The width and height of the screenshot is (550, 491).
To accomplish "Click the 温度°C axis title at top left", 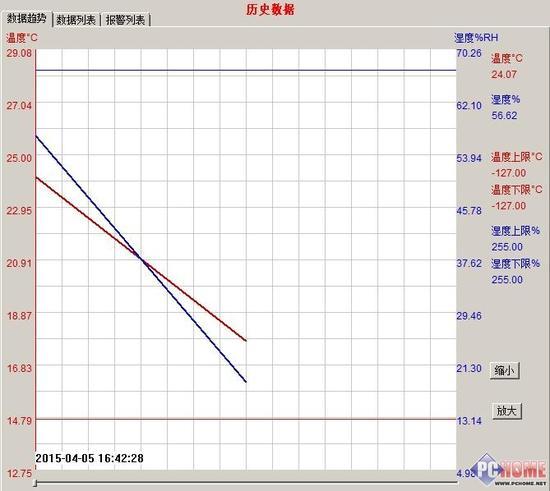I will pyautogui.click(x=21, y=38).
